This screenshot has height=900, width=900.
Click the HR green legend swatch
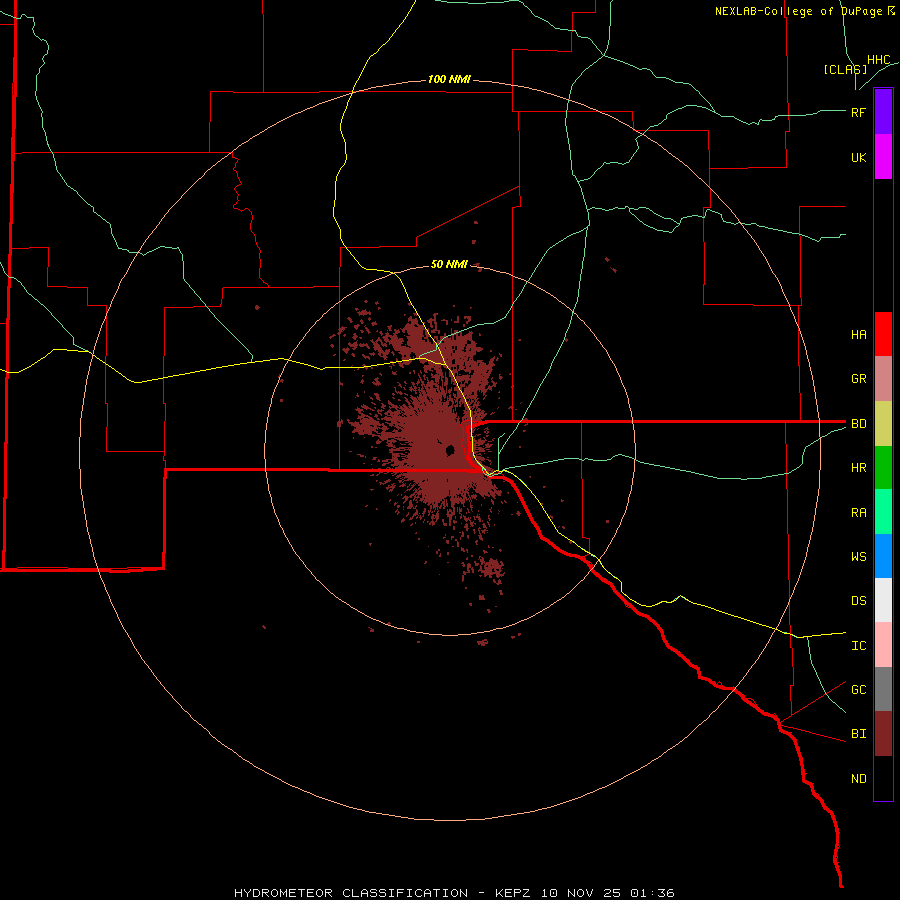click(883, 467)
